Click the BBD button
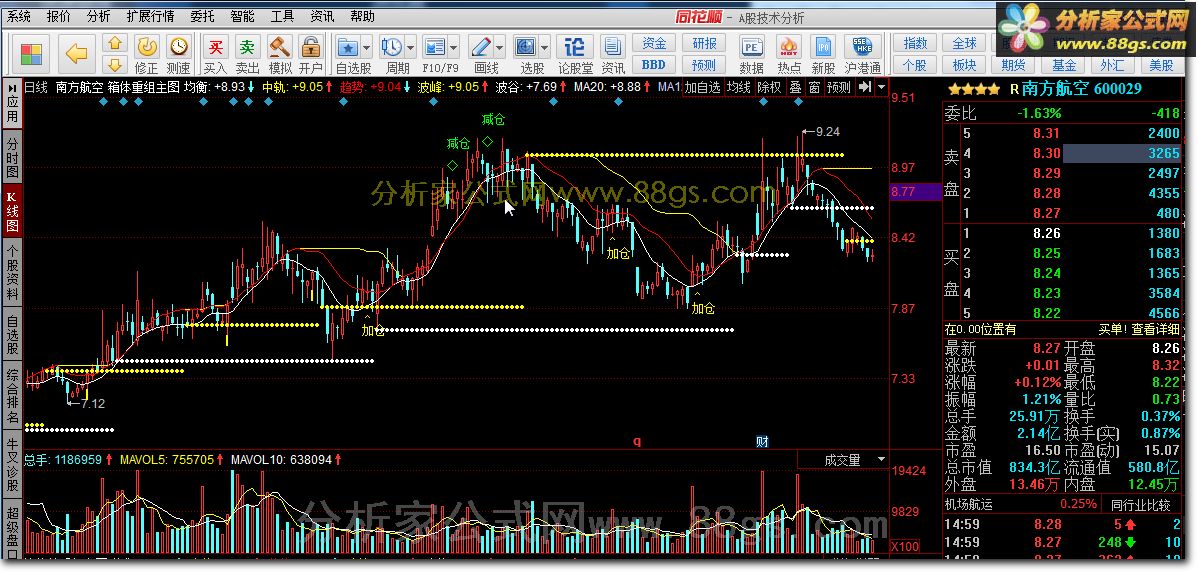The image size is (1198, 572). click(x=654, y=65)
